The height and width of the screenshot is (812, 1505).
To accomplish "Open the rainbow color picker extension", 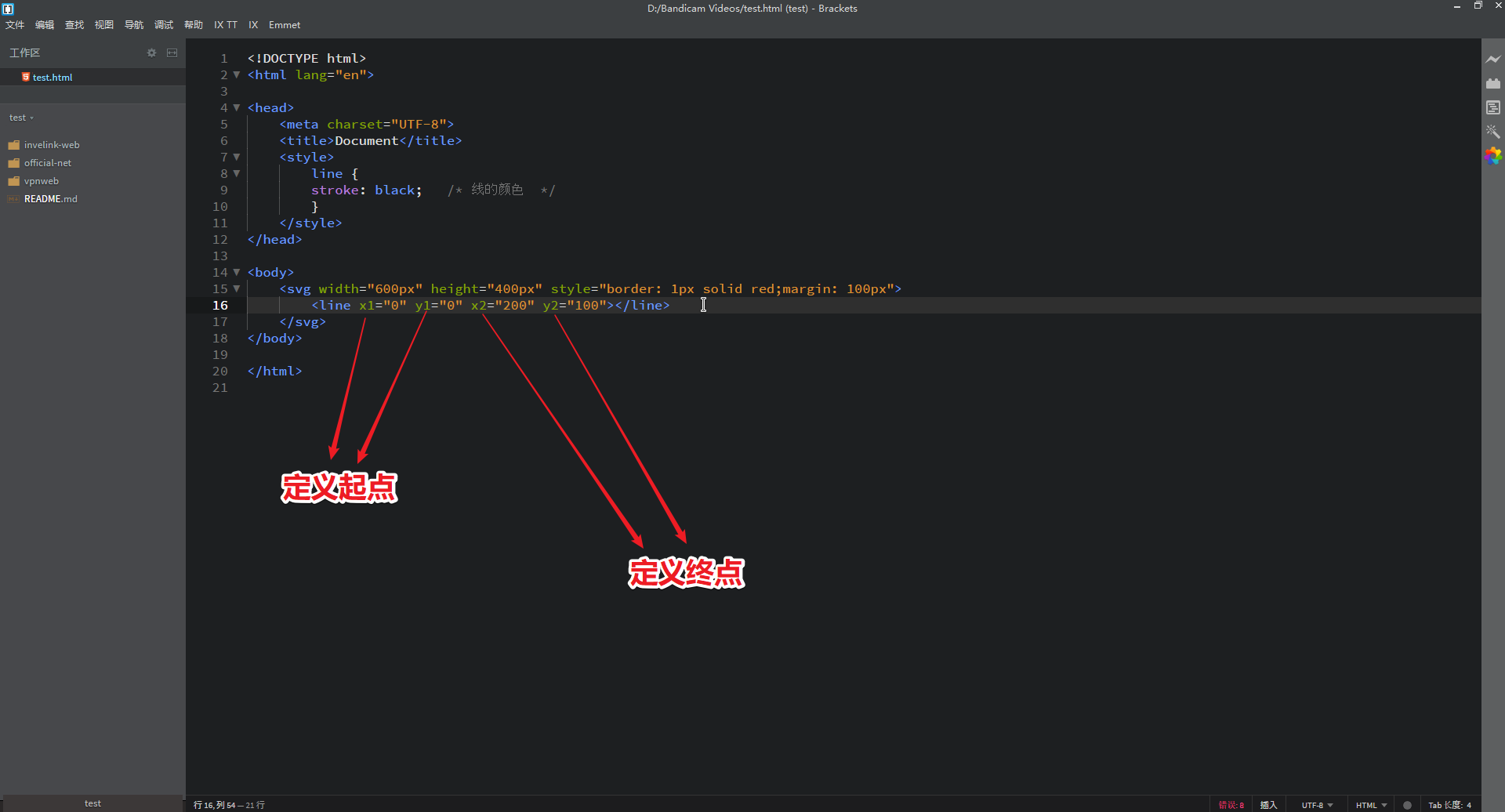I will click(x=1494, y=156).
